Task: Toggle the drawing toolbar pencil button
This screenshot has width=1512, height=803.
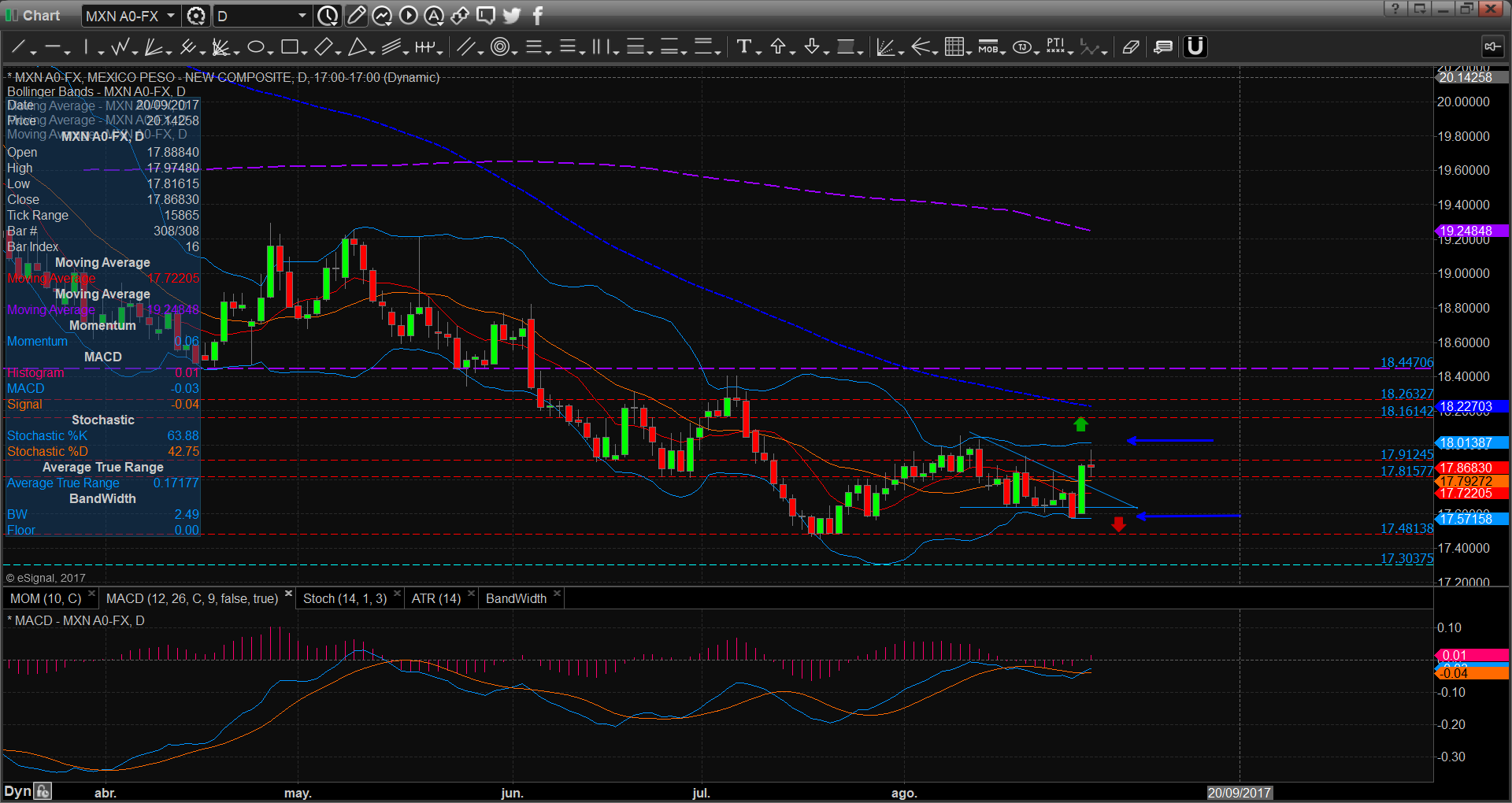Action: point(356,16)
